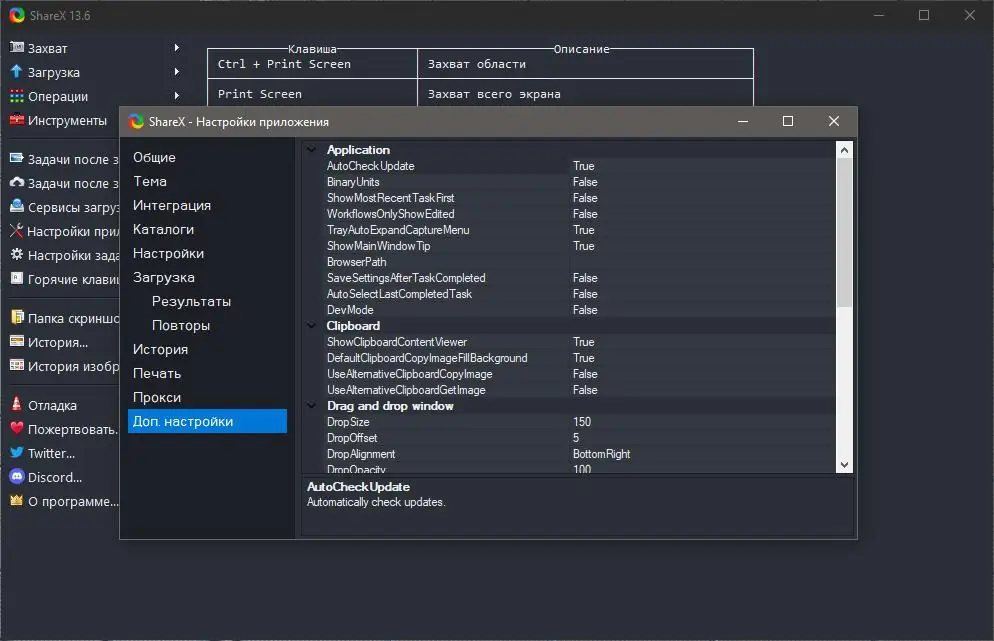Click the Загрузка upload arrow icon

16,72
